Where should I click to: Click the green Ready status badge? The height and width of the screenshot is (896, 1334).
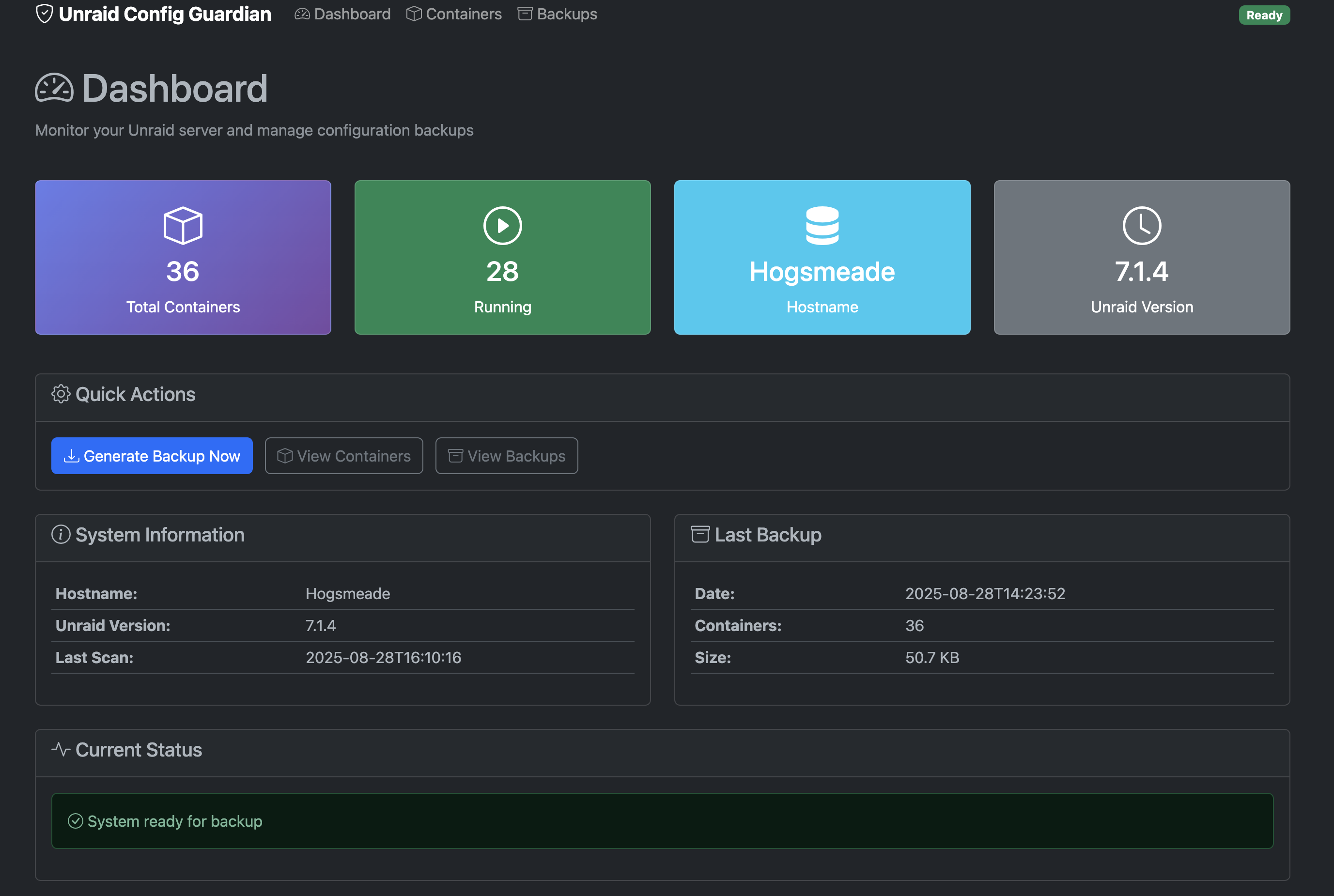coord(1264,15)
